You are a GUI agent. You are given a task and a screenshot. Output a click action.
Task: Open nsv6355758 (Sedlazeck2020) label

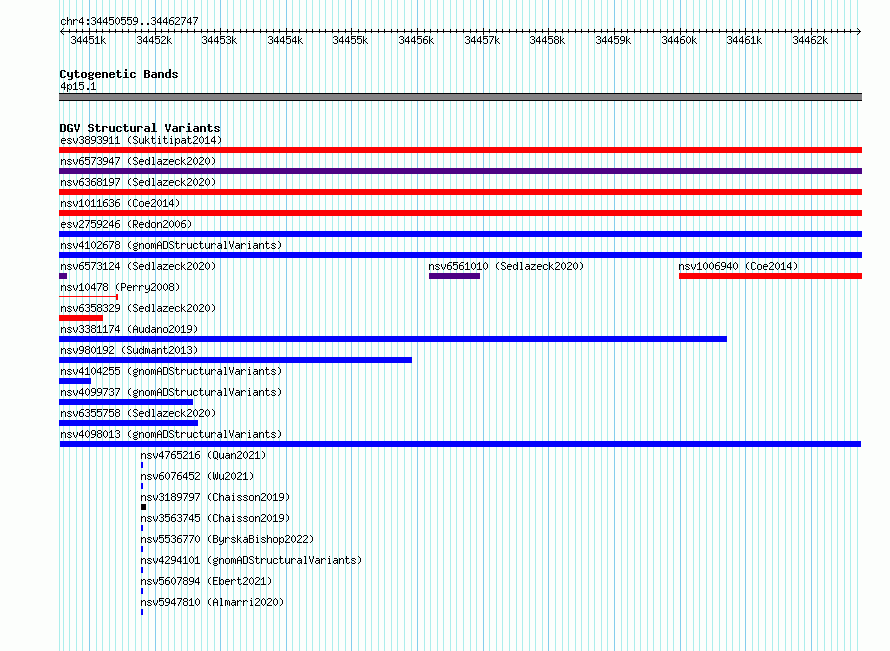(x=138, y=413)
